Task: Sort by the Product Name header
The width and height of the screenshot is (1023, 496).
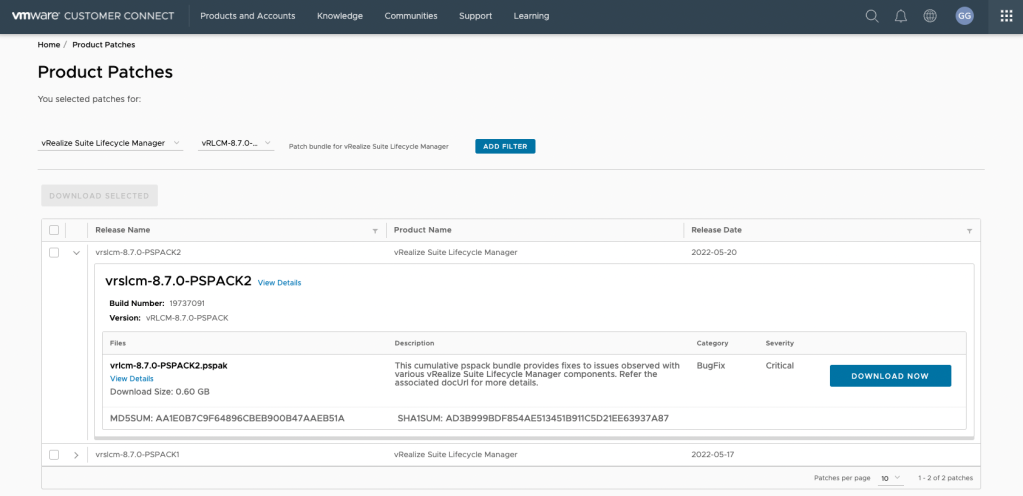Action: pos(423,230)
